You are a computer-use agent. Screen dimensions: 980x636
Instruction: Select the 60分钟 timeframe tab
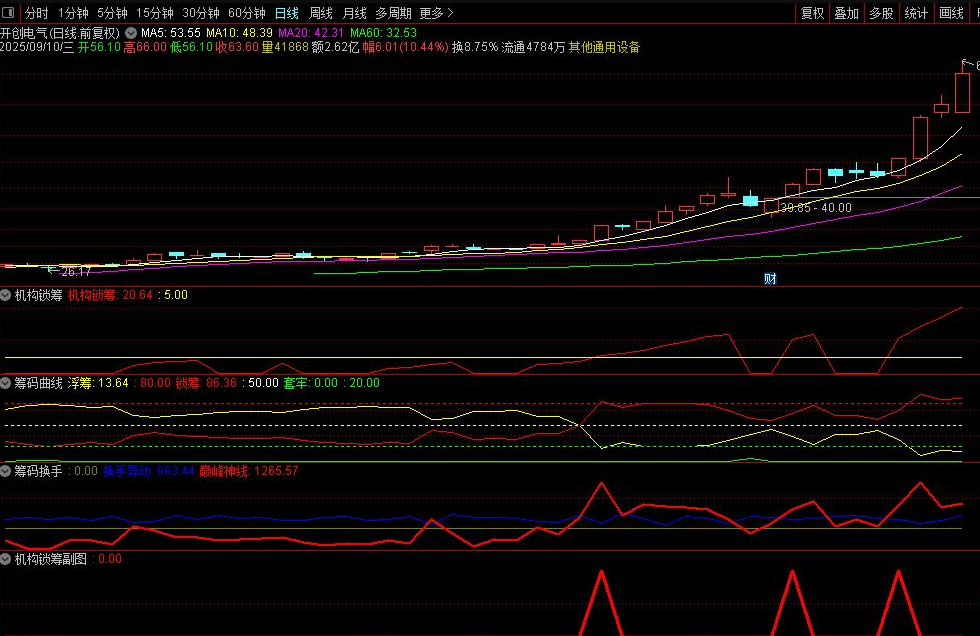[246, 13]
